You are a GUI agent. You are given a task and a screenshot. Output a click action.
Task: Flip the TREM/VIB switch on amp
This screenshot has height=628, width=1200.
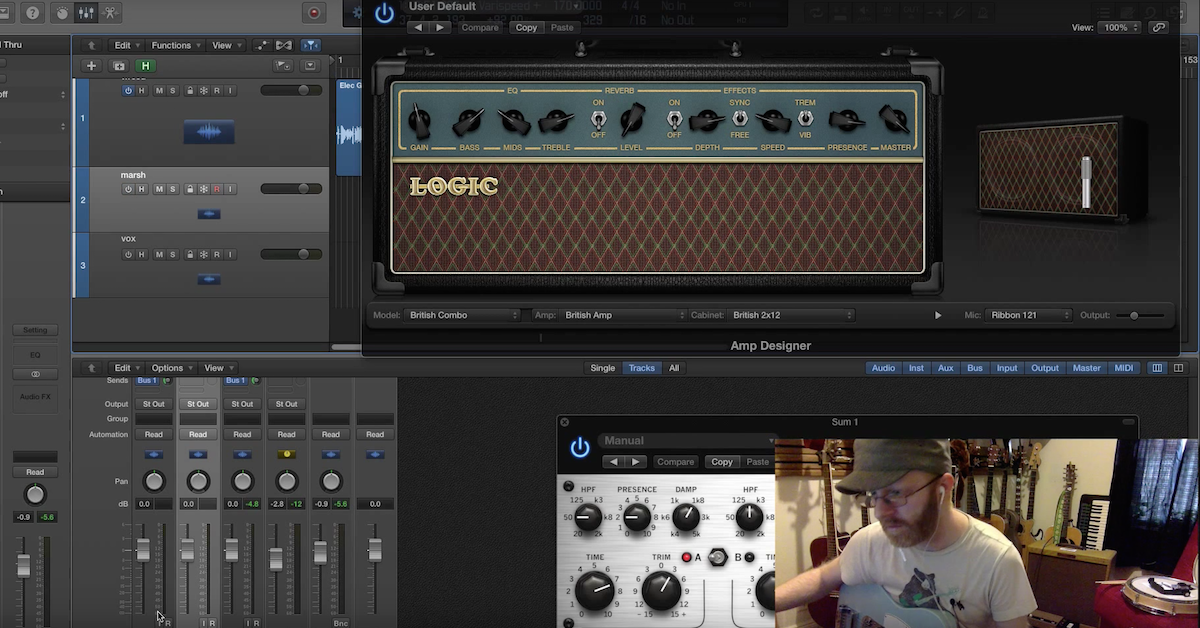coord(805,119)
